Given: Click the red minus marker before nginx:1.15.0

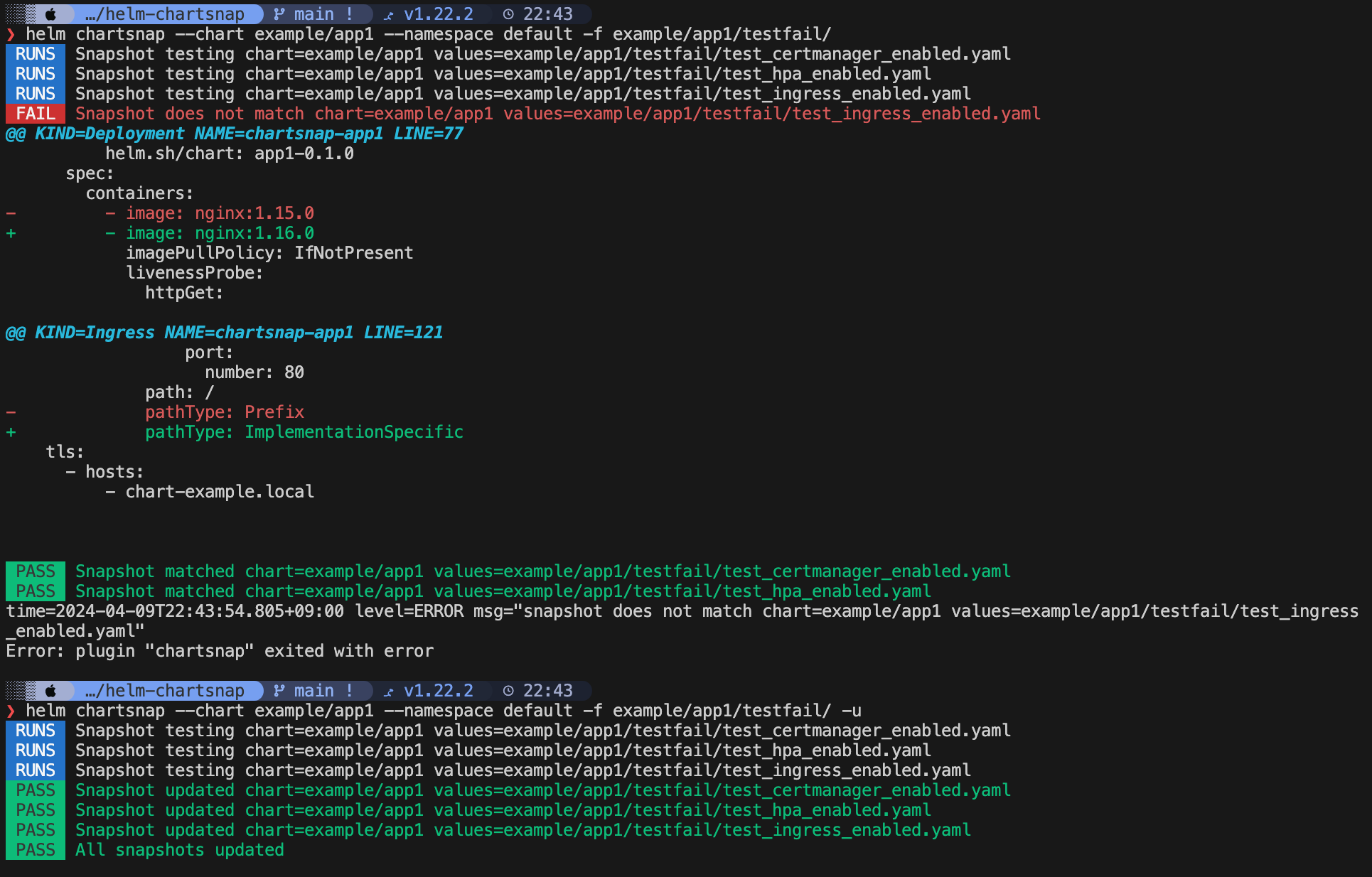Looking at the screenshot, I should (11, 213).
